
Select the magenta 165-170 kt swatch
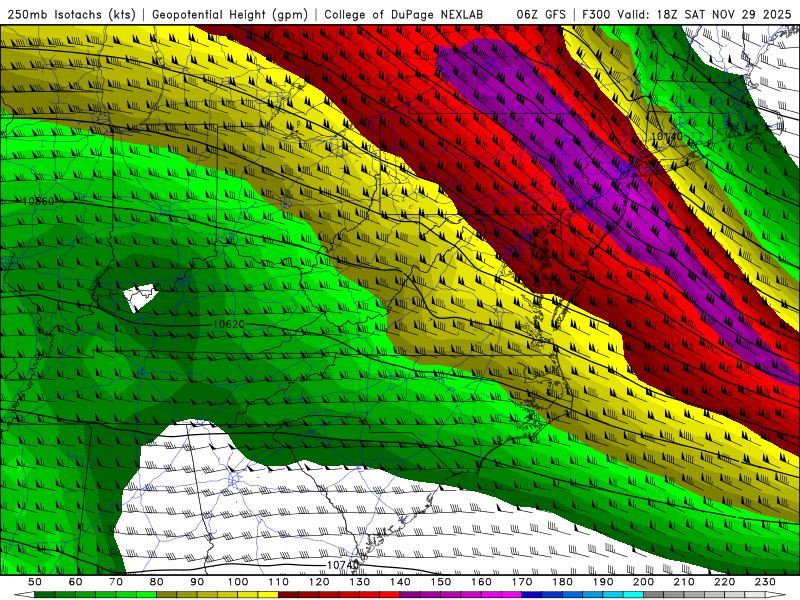coord(512,595)
